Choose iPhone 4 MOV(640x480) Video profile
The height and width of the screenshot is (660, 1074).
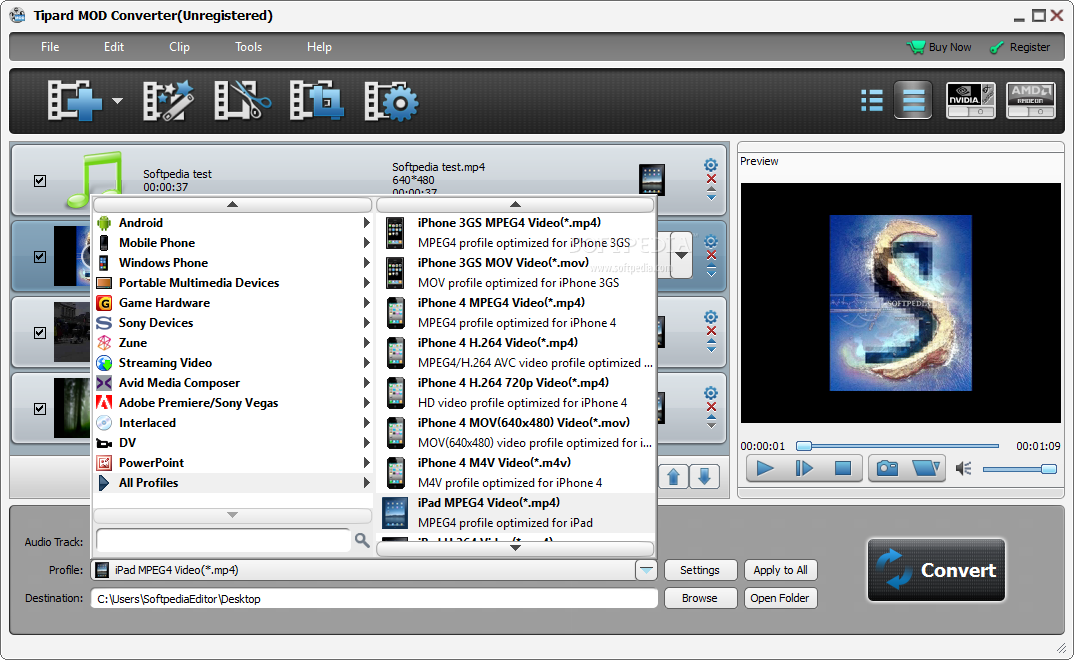tap(516, 433)
